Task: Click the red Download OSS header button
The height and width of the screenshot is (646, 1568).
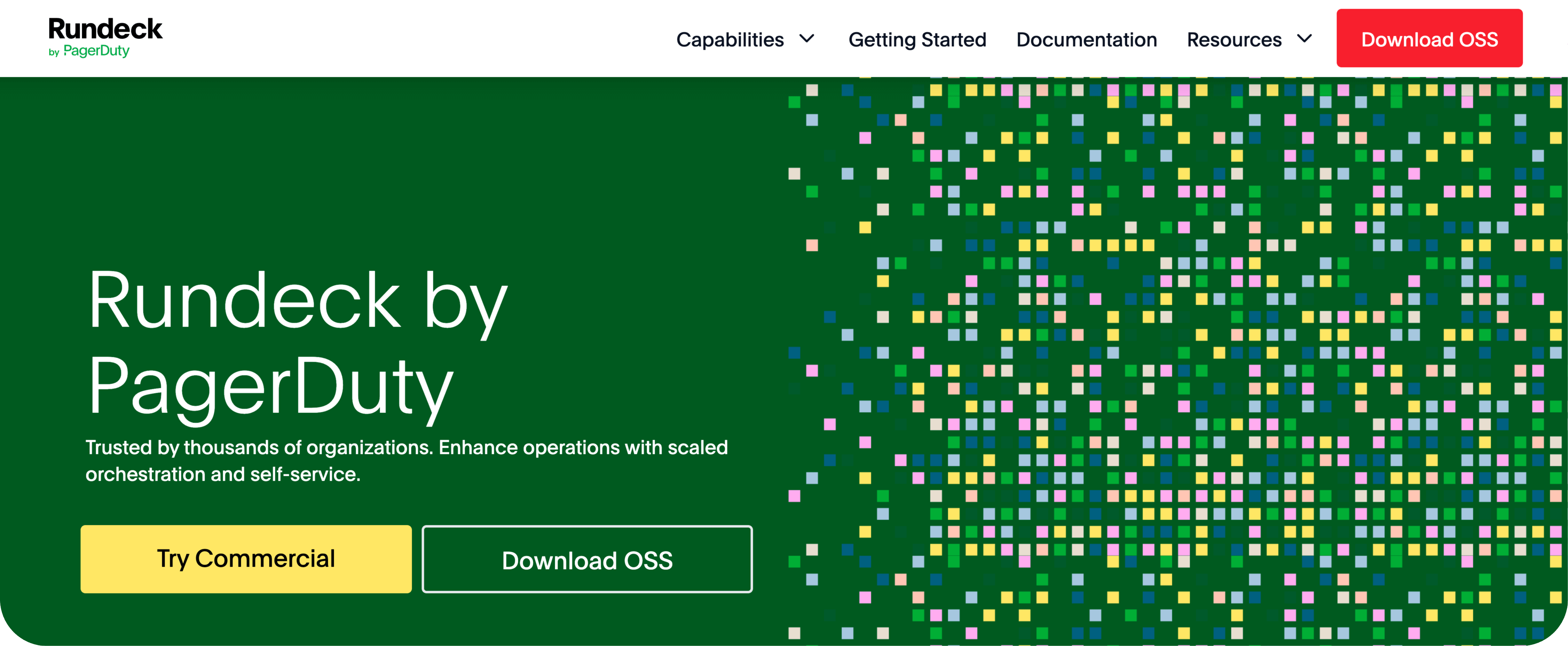Action: coord(1430,38)
